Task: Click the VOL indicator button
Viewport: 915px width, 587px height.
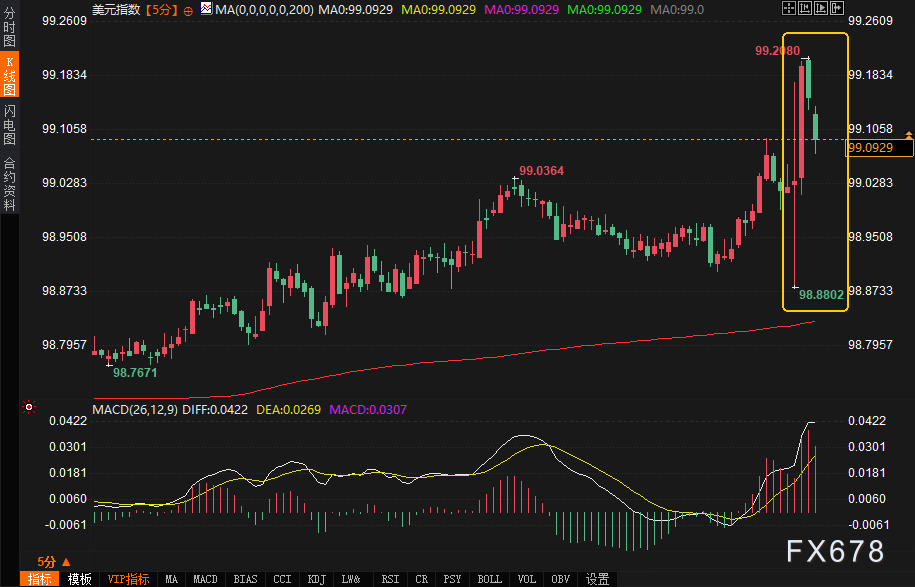Action: pos(528,579)
